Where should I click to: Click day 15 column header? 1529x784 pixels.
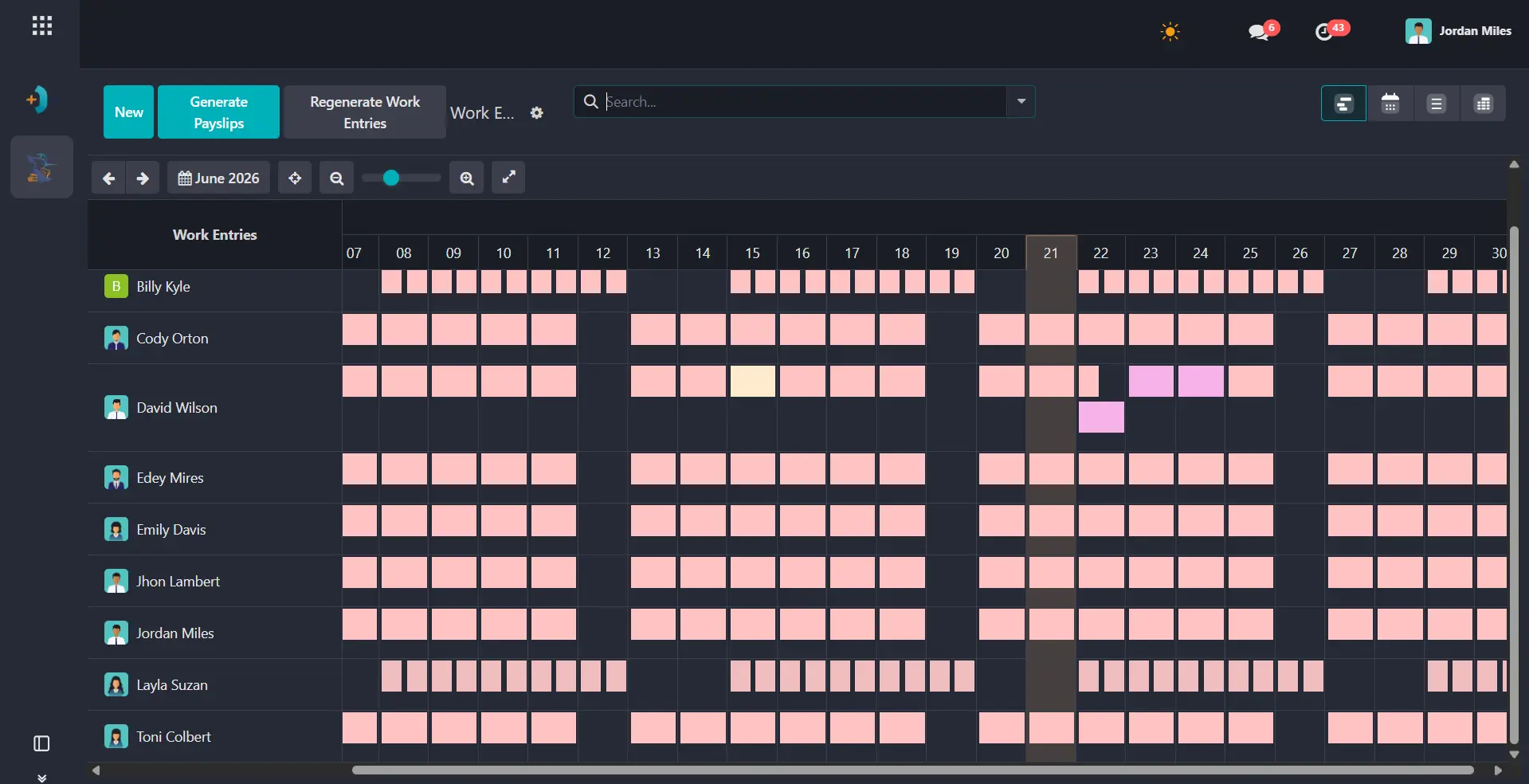[x=752, y=253]
